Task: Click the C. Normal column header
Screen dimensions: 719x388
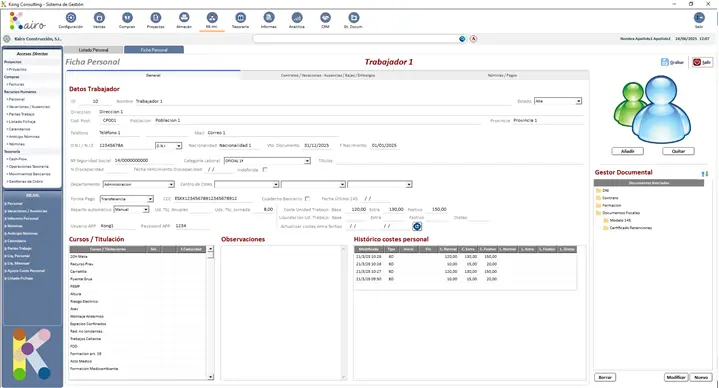Action: click(x=448, y=249)
